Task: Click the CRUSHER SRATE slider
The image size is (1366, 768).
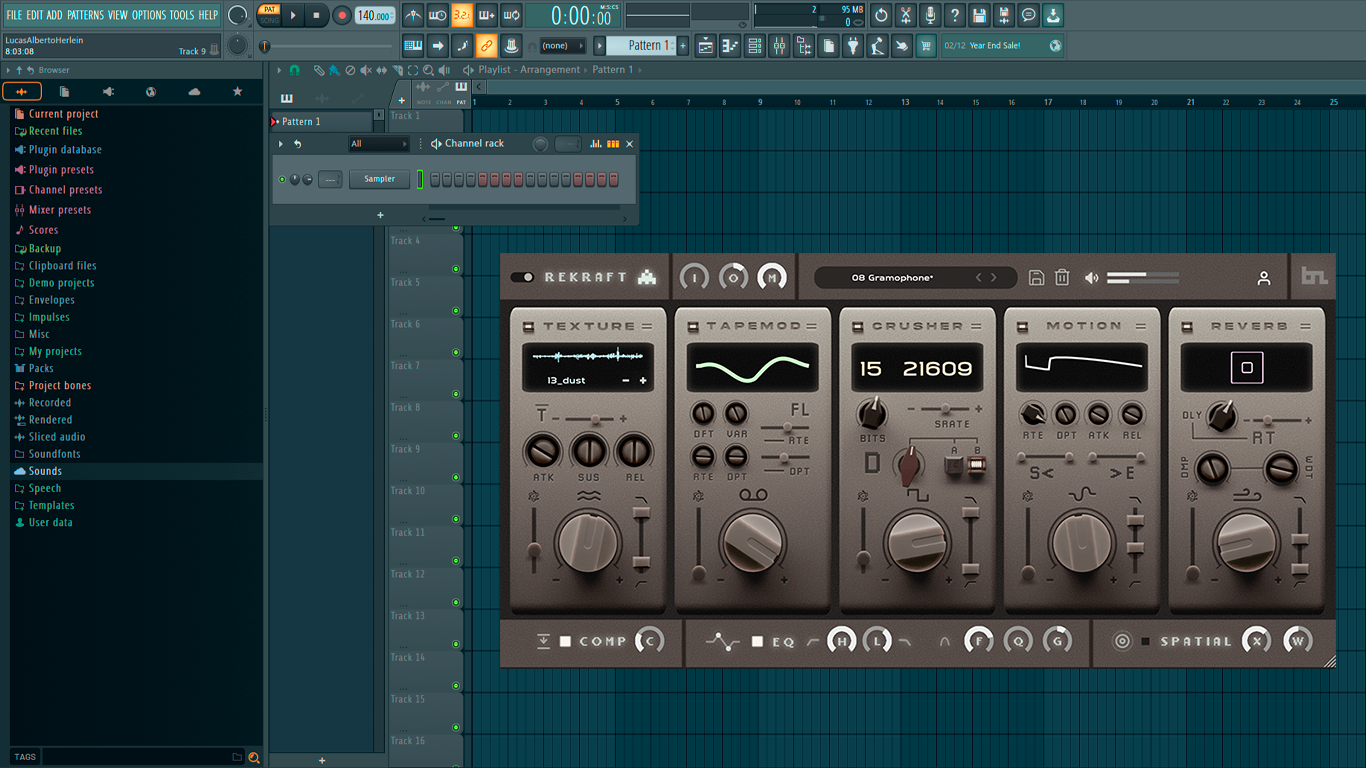Action: pyautogui.click(x=944, y=409)
